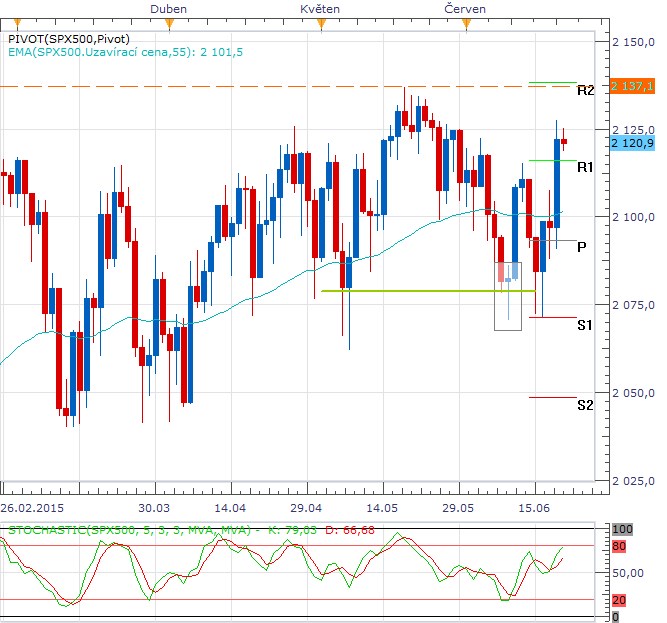667x623 pixels.
Task: Click the green horizontal support line
Action: pyautogui.click(x=428, y=291)
